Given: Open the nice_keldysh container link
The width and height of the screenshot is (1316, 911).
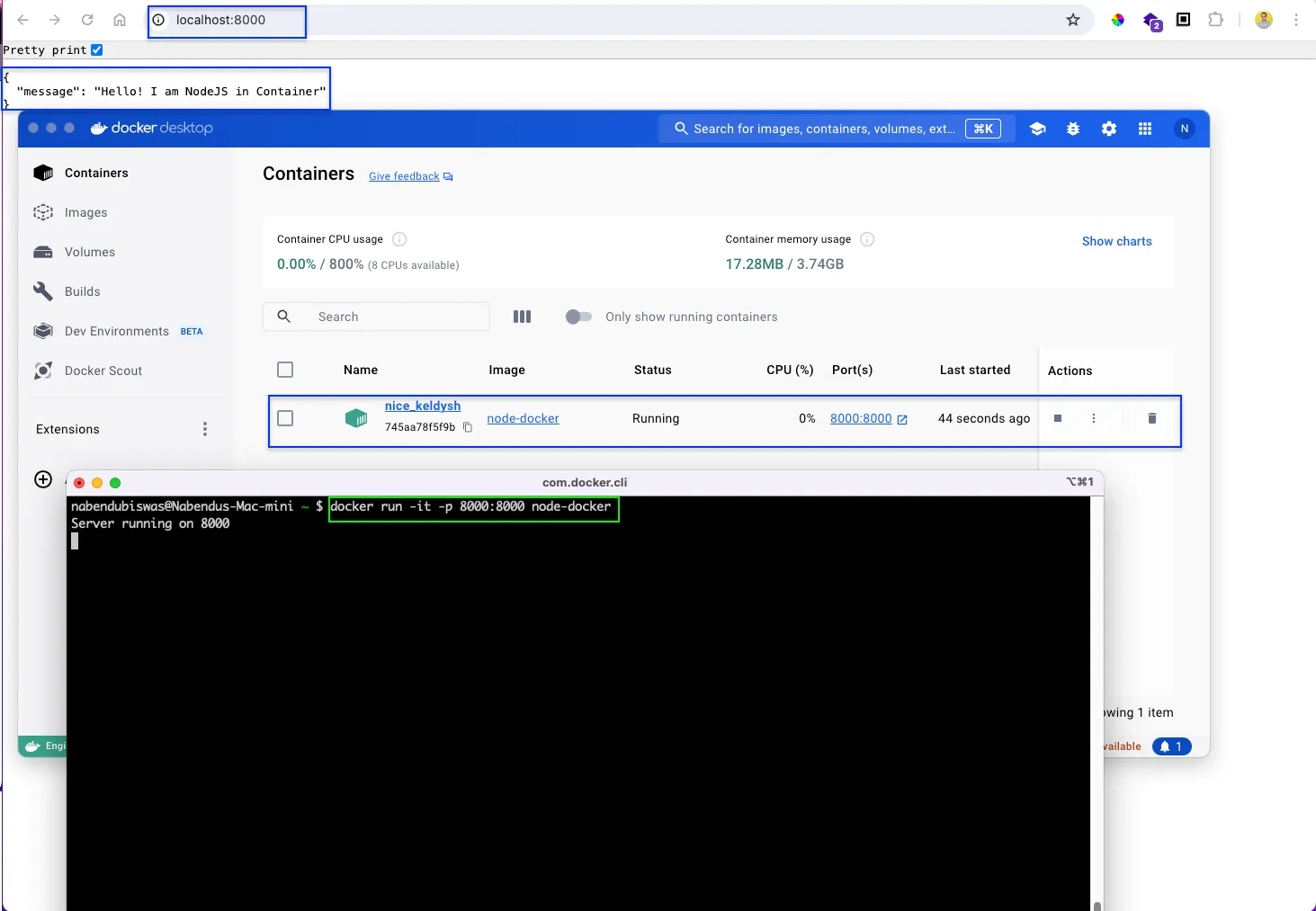Looking at the screenshot, I should (423, 406).
